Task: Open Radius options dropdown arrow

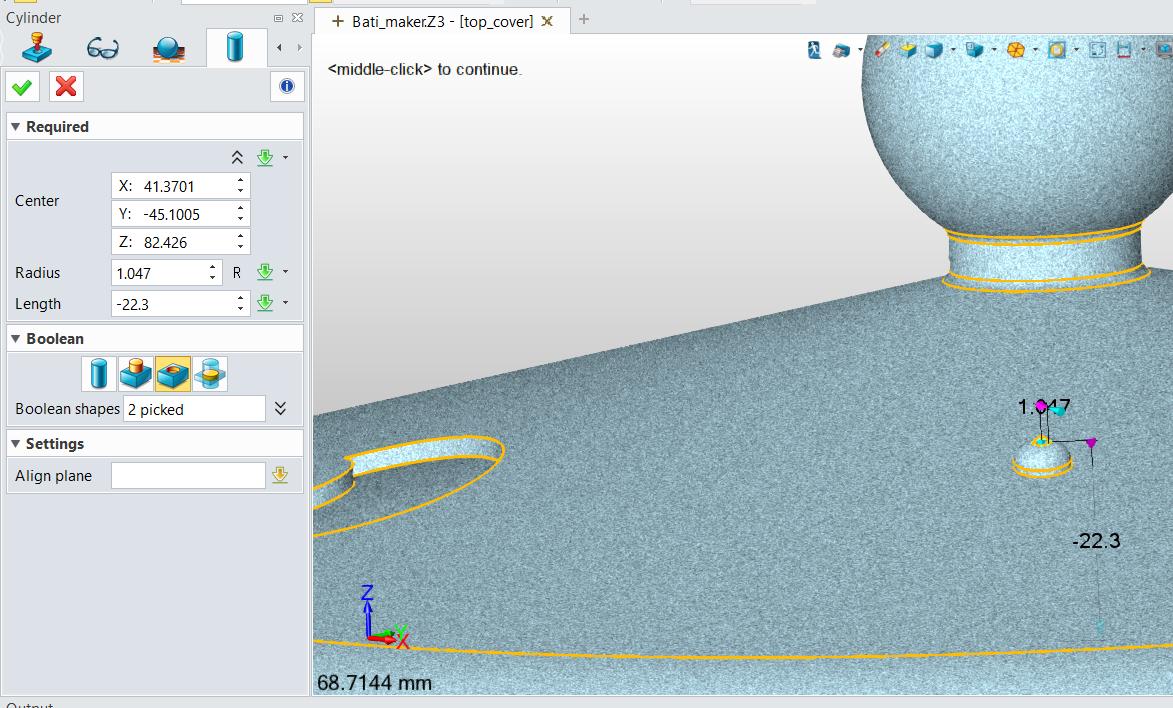Action: [286, 272]
